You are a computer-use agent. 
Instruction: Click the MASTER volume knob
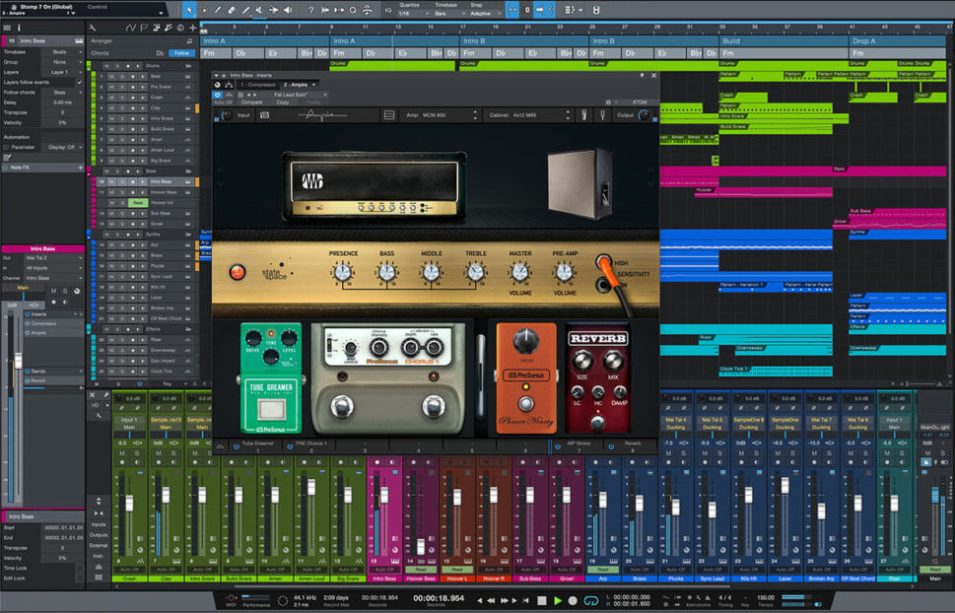click(520, 272)
